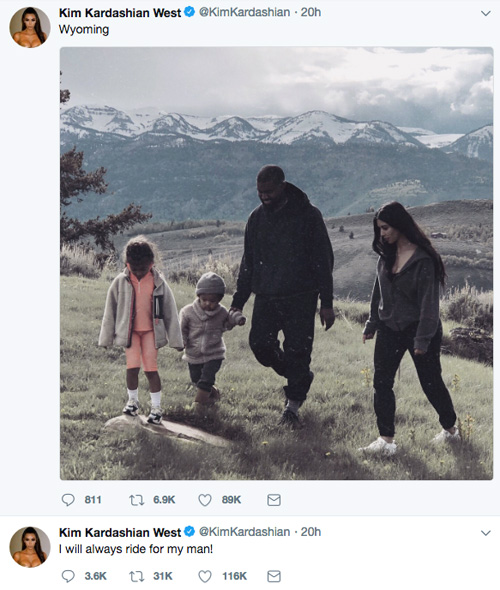
Task: Open 20h timestamp of second tweet
Action: [311, 532]
